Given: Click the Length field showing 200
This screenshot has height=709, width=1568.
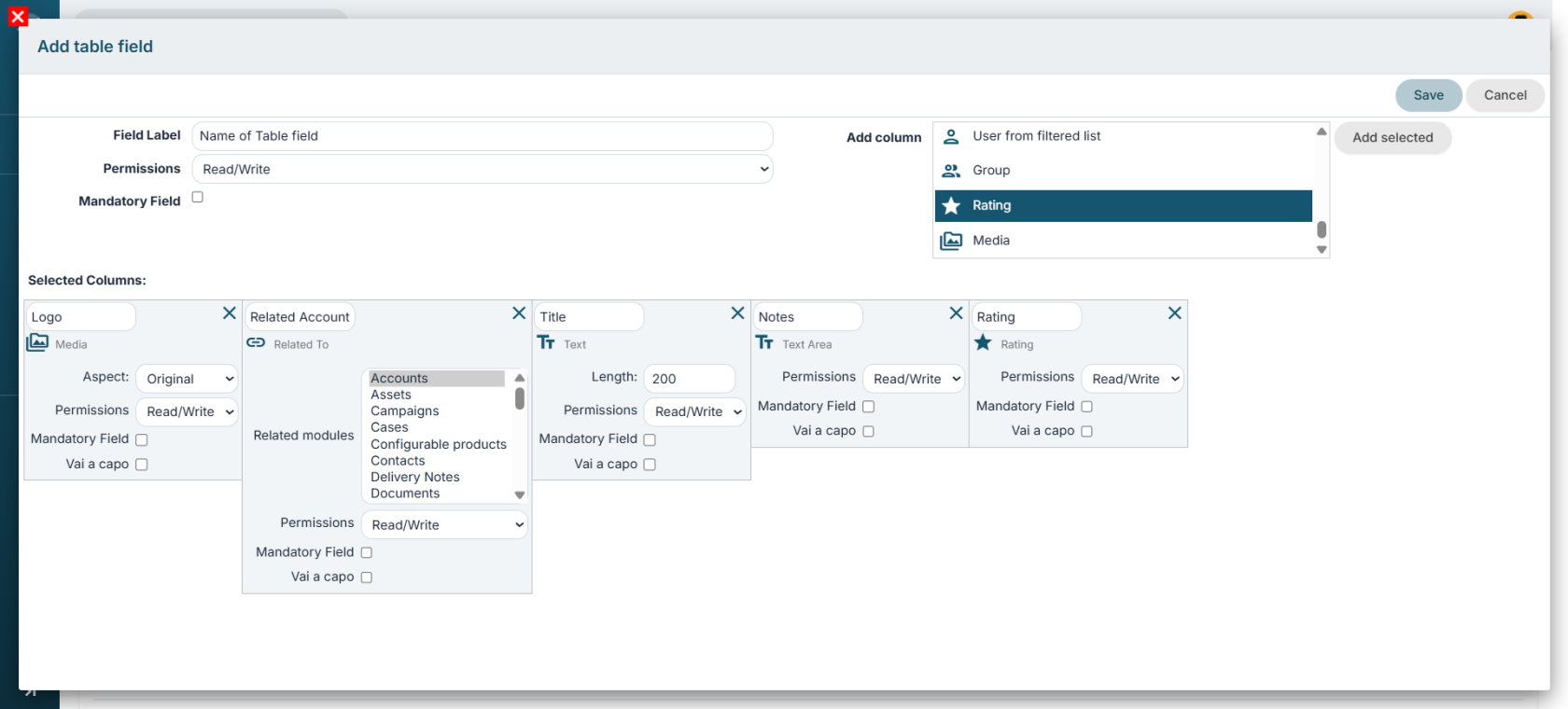Looking at the screenshot, I should [x=690, y=379].
